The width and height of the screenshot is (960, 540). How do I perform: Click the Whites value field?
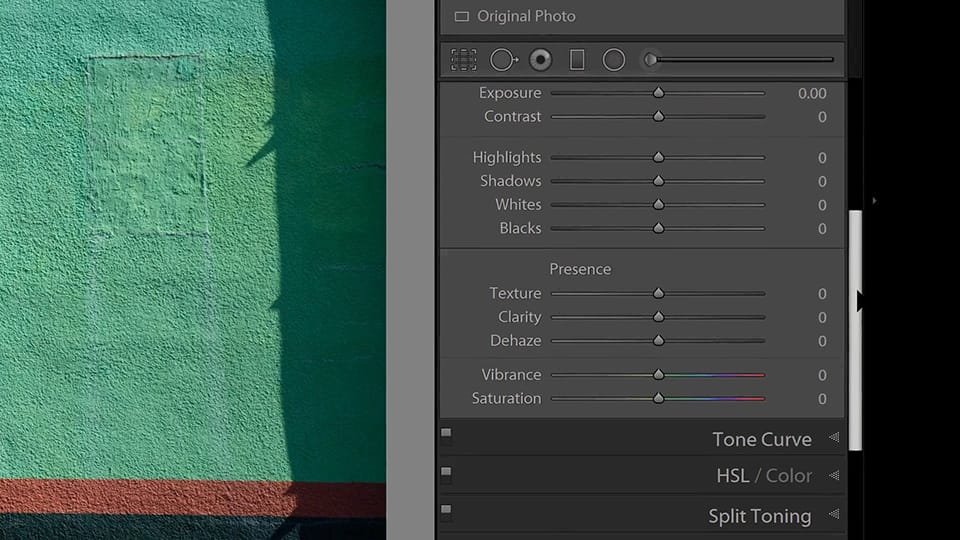pyautogui.click(x=822, y=205)
